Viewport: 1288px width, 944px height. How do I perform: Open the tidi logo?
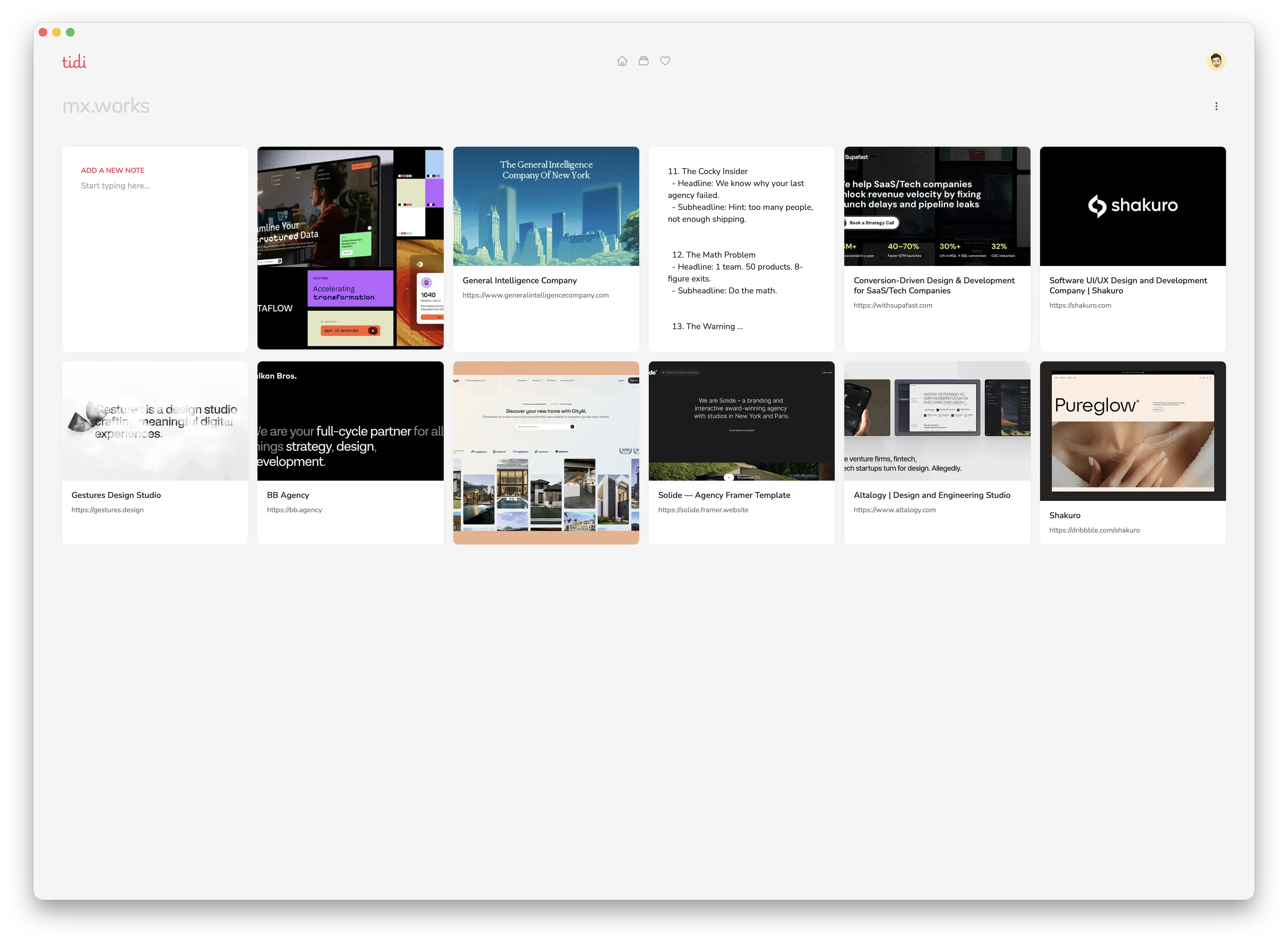tap(74, 61)
